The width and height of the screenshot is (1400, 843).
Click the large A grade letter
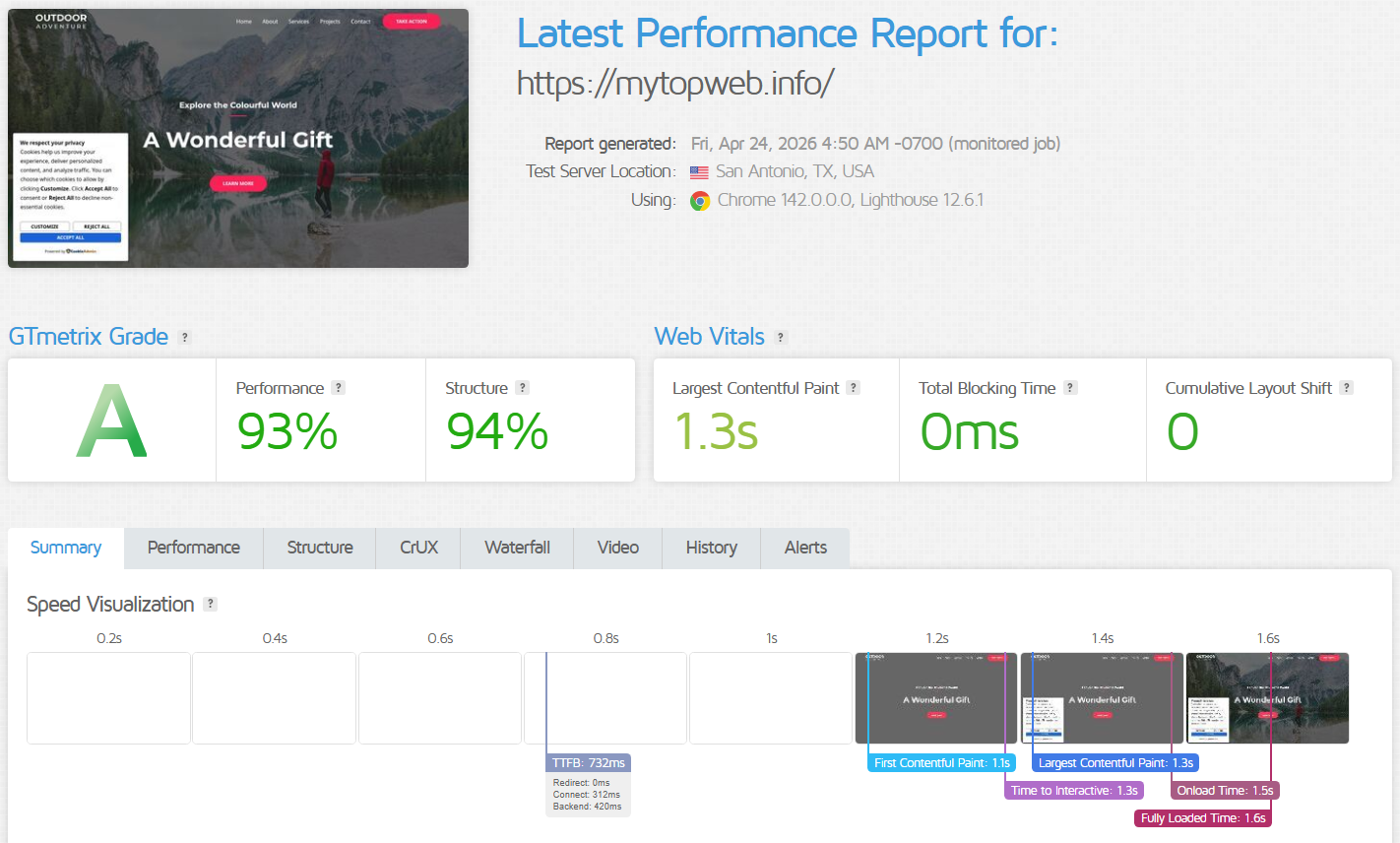click(112, 421)
